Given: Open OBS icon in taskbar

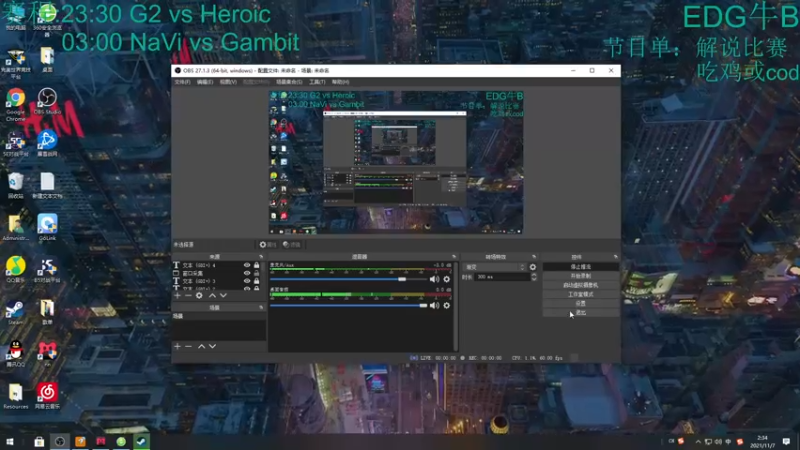Looking at the screenshot, I should tap(60, 441).
